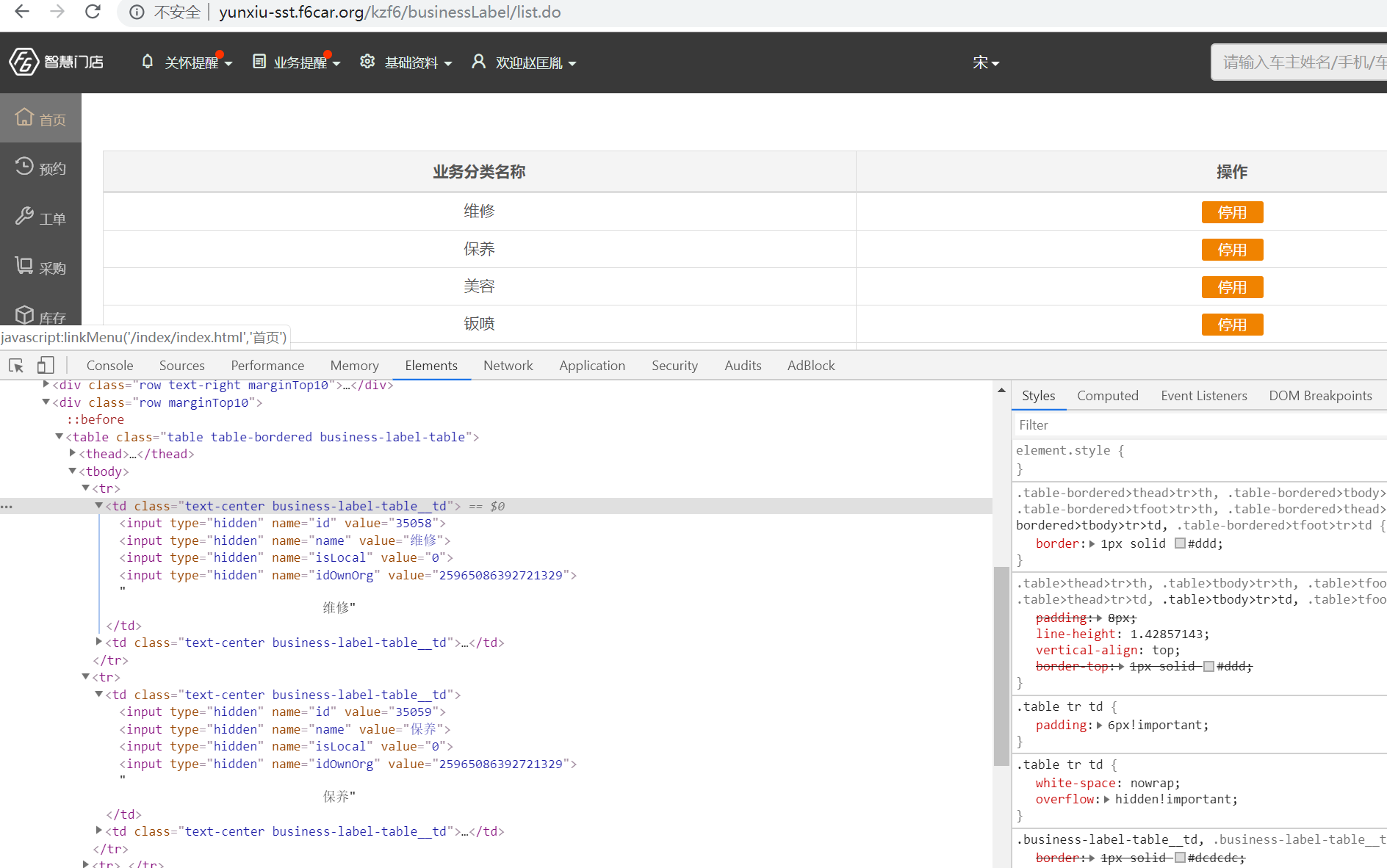Open the 基础资料 dropdown menu

[x=418, y=63]
